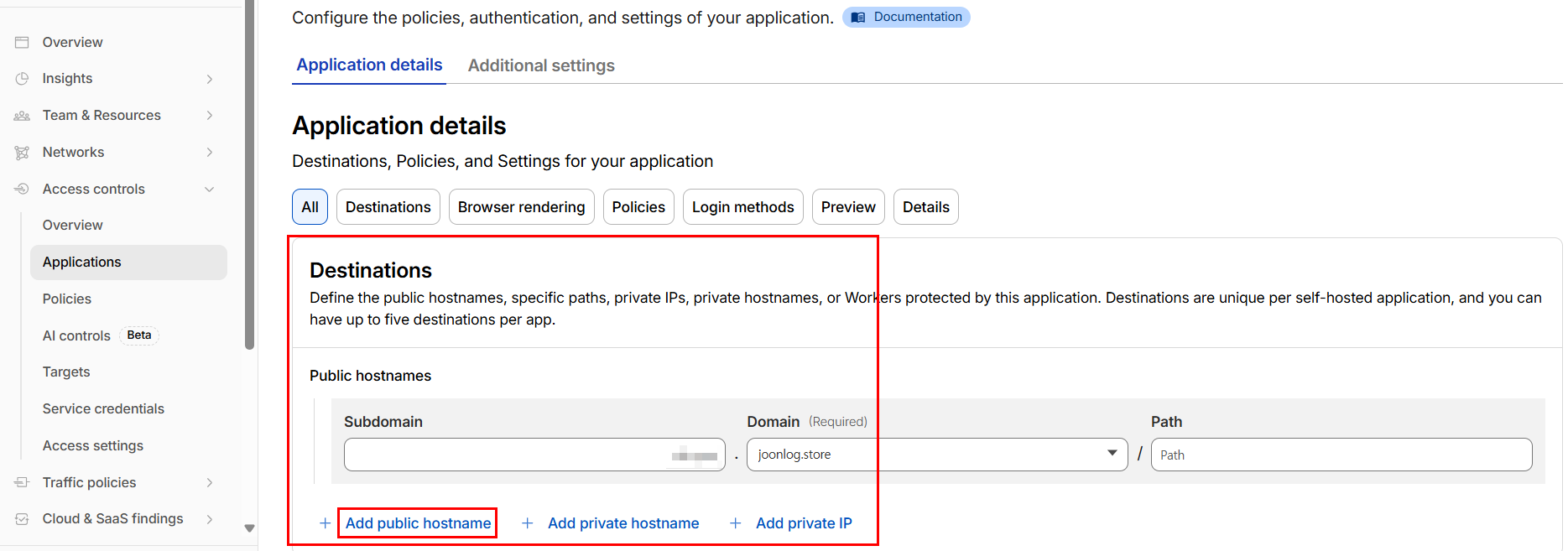Expand the Cloud & SaaS findings chevron

coord(210,519)
